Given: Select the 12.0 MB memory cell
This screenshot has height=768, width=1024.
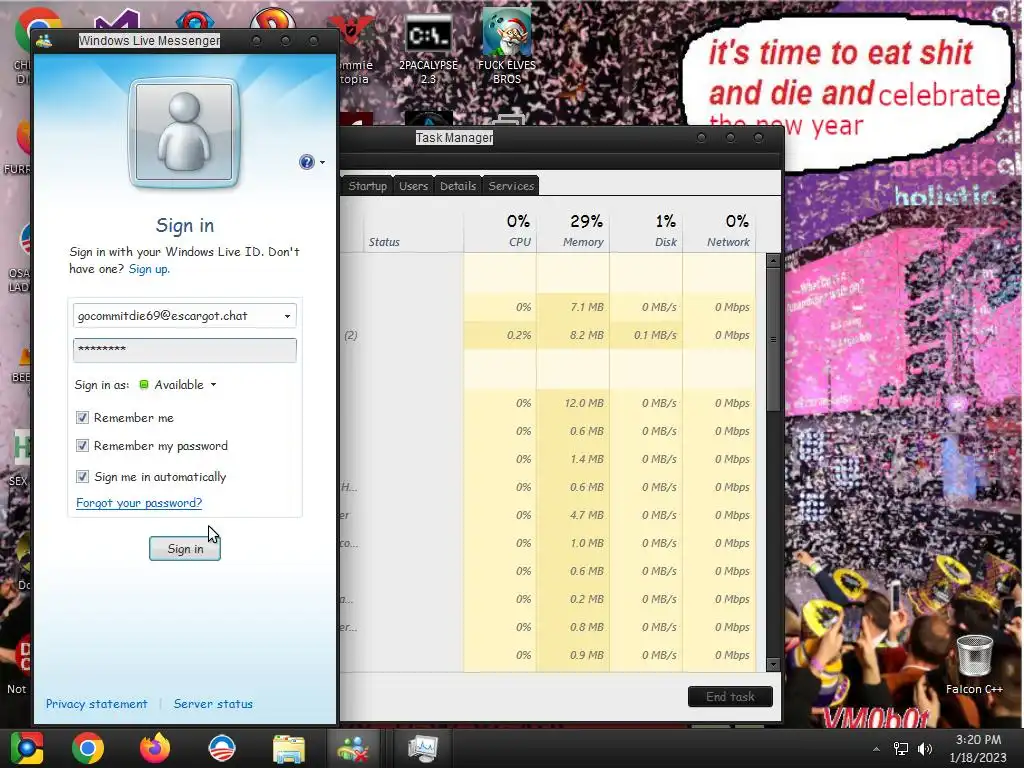Looking at the screenshot, I should [x=573, y=403].
